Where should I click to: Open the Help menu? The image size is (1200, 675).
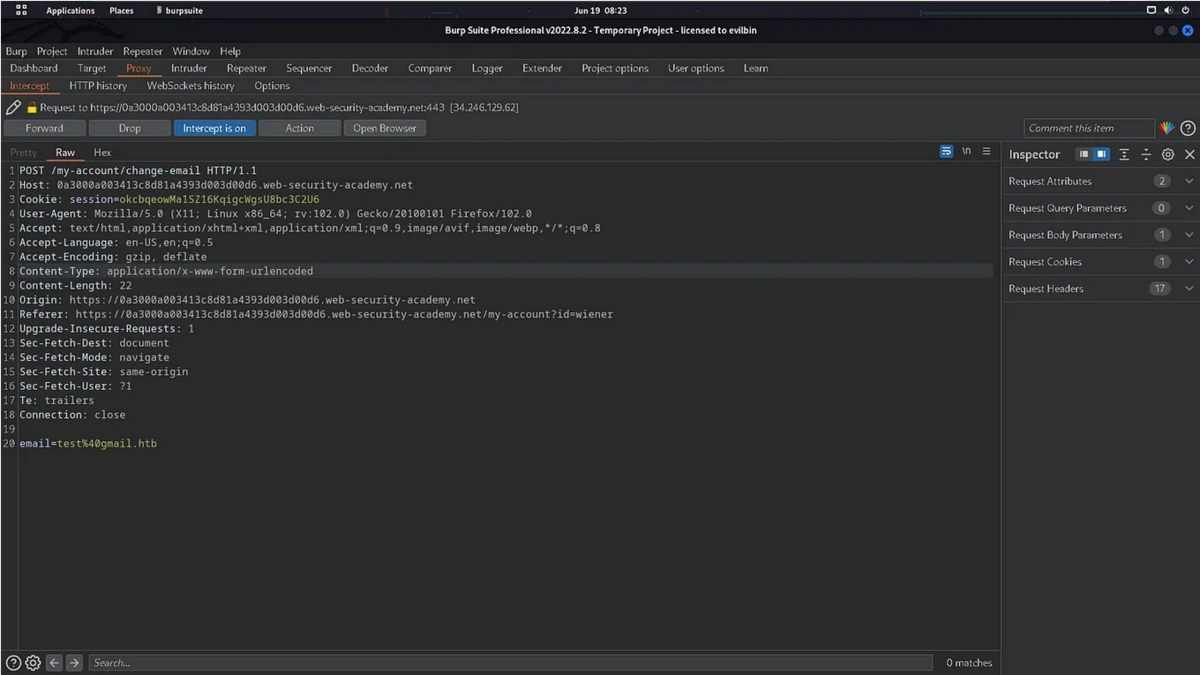230,51
